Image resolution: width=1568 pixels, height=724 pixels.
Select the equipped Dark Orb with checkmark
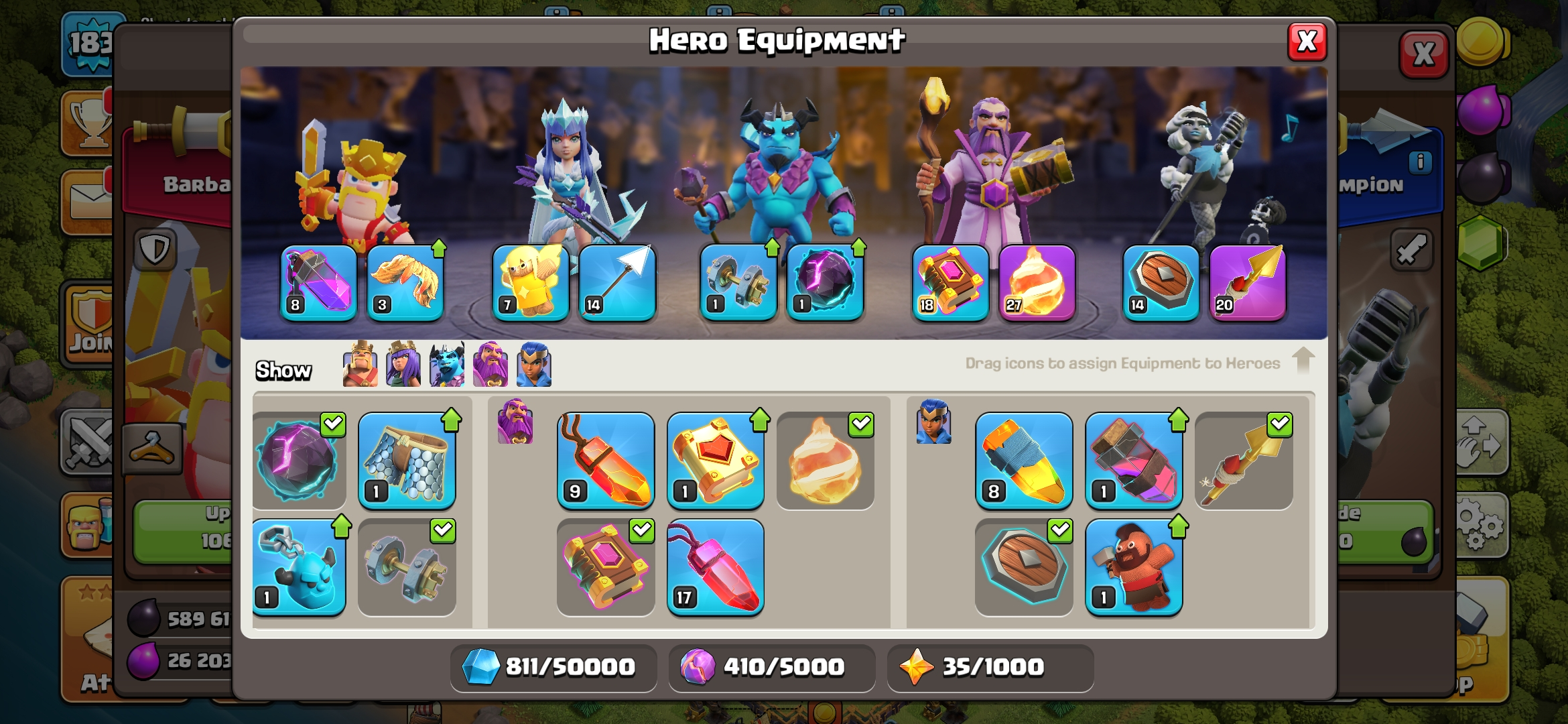tap(299, 461)
